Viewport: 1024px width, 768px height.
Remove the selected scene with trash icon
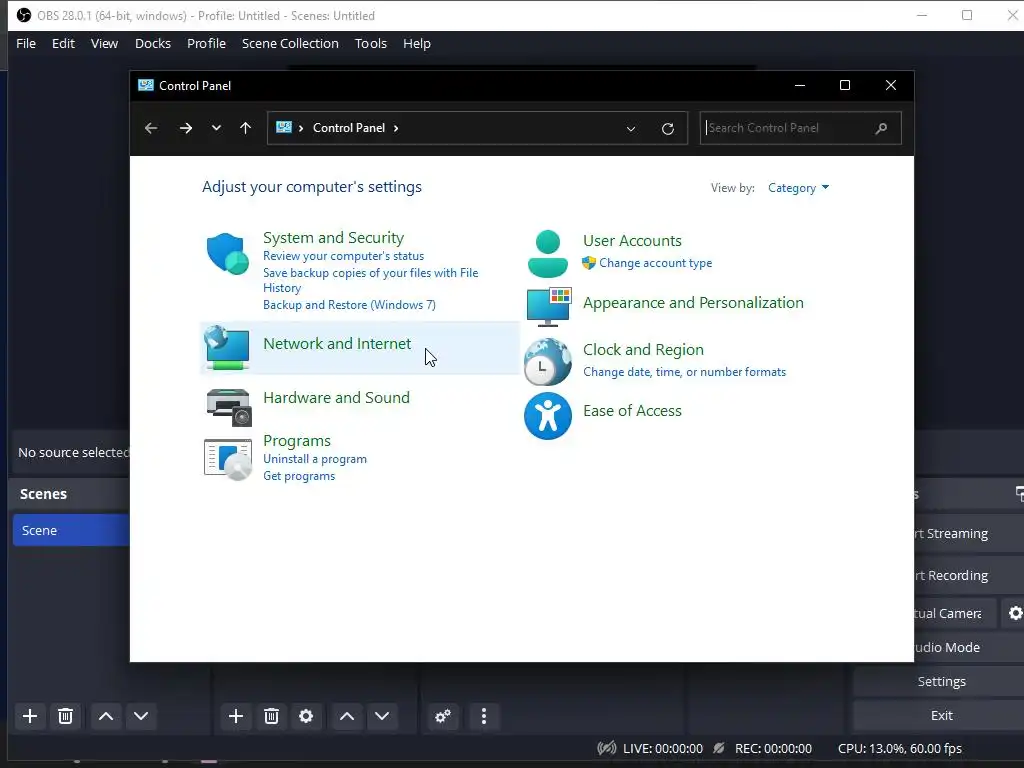point(65,716)
